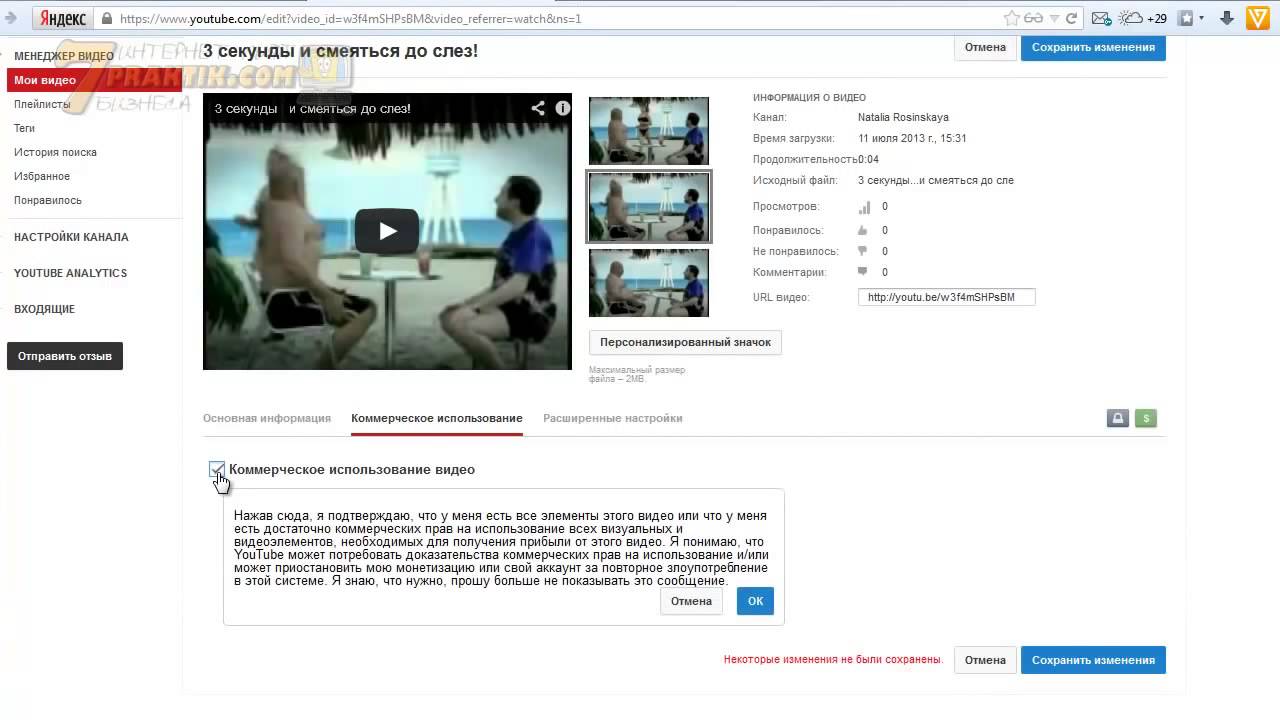
Task: Click the bottom Сохранить изменения button
Action: tap(1093, 660)
